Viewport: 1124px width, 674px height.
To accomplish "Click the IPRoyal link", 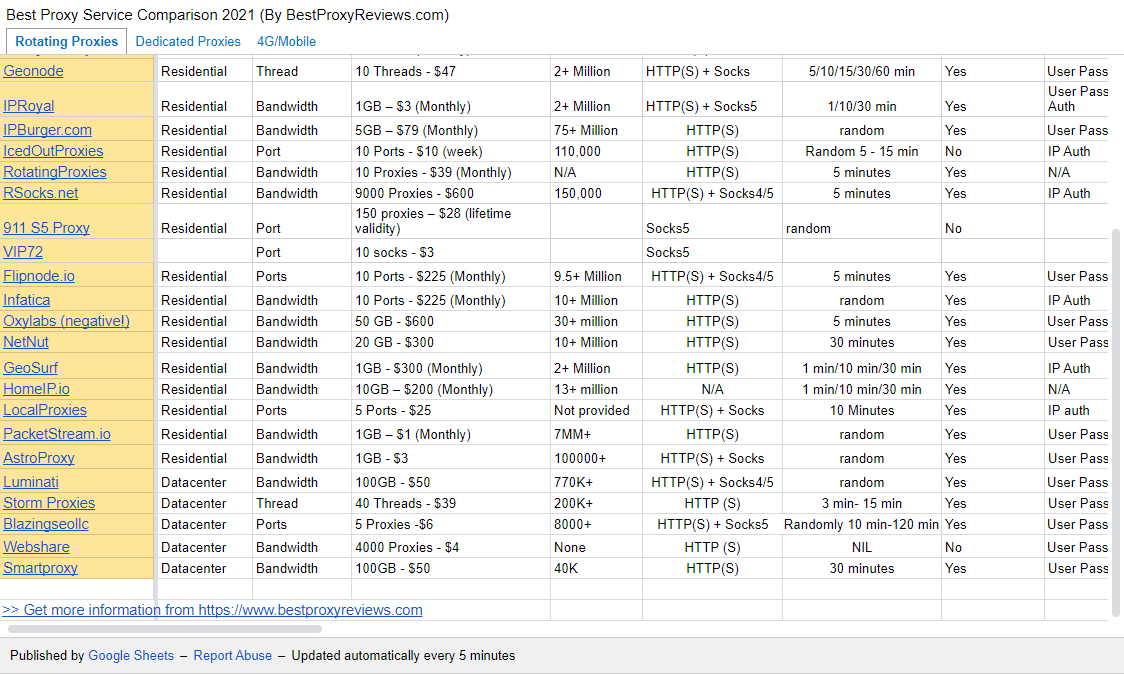I will [x=29, y=106].
